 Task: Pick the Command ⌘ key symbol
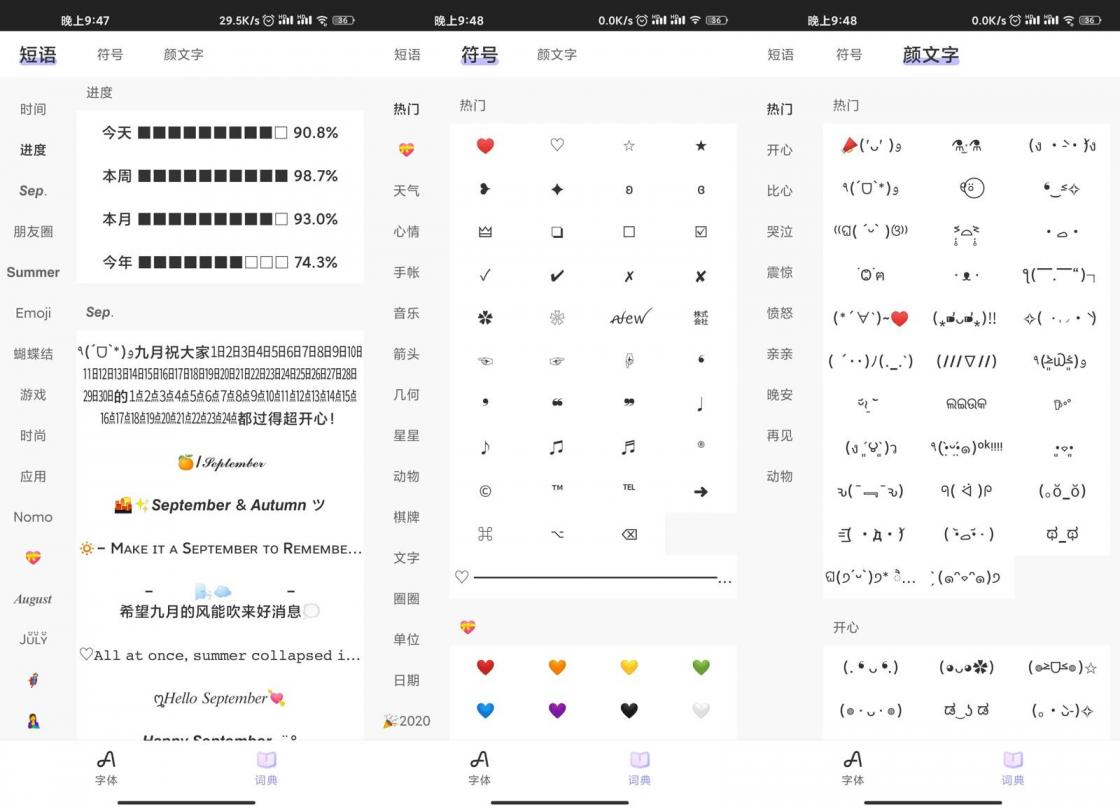[484, 534]
